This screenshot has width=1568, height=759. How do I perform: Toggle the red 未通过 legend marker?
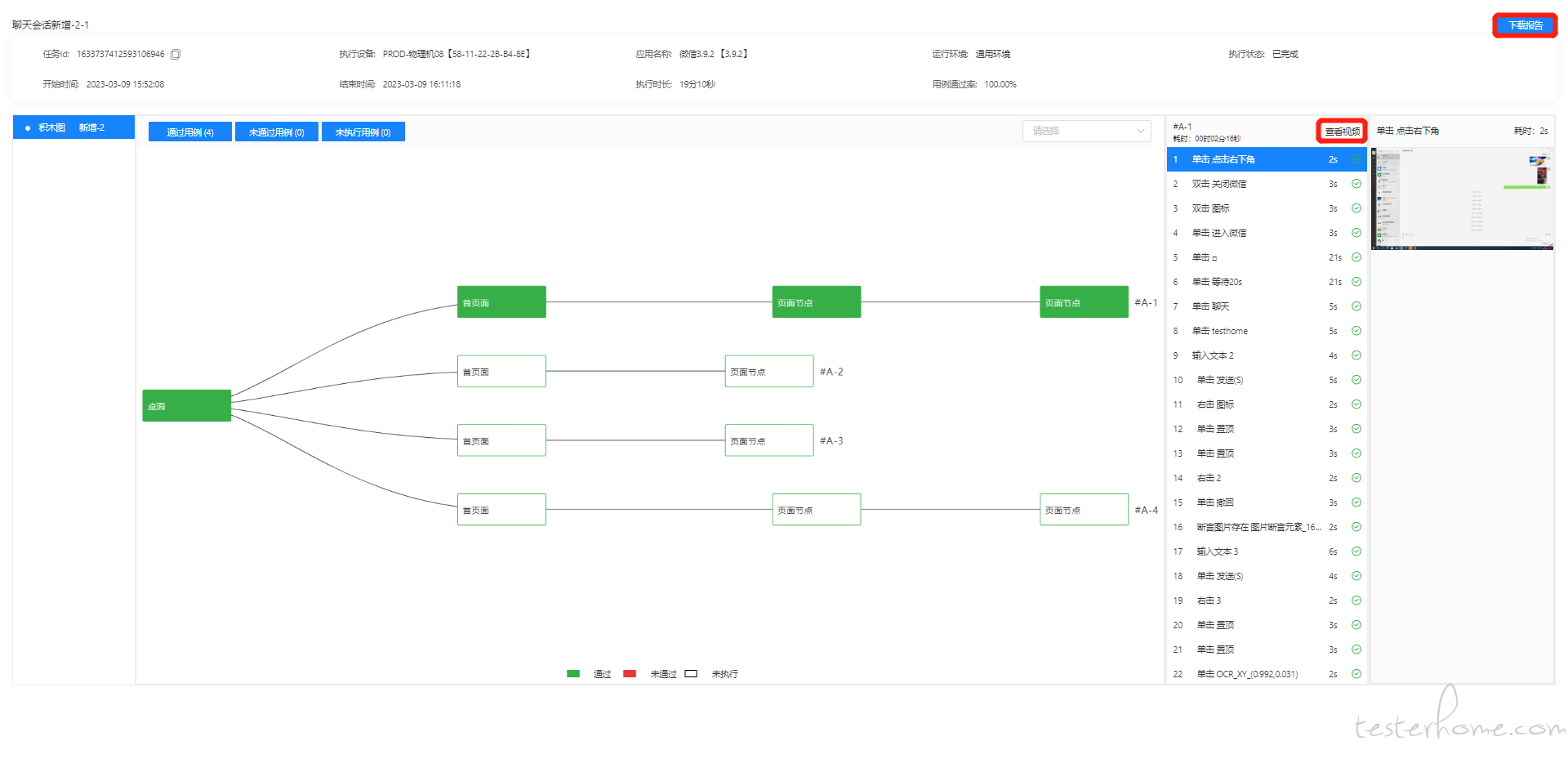tap(630, 674)
